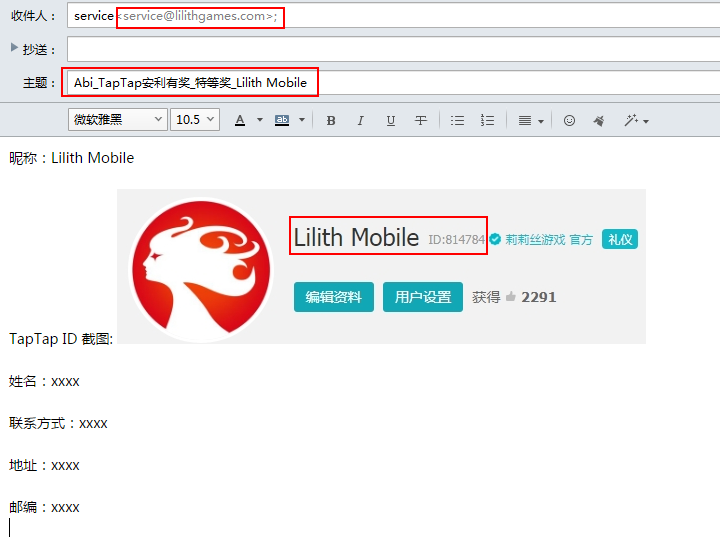Apply italic formatting
Viewport: 720px width, 539px height.
[361, 120]
